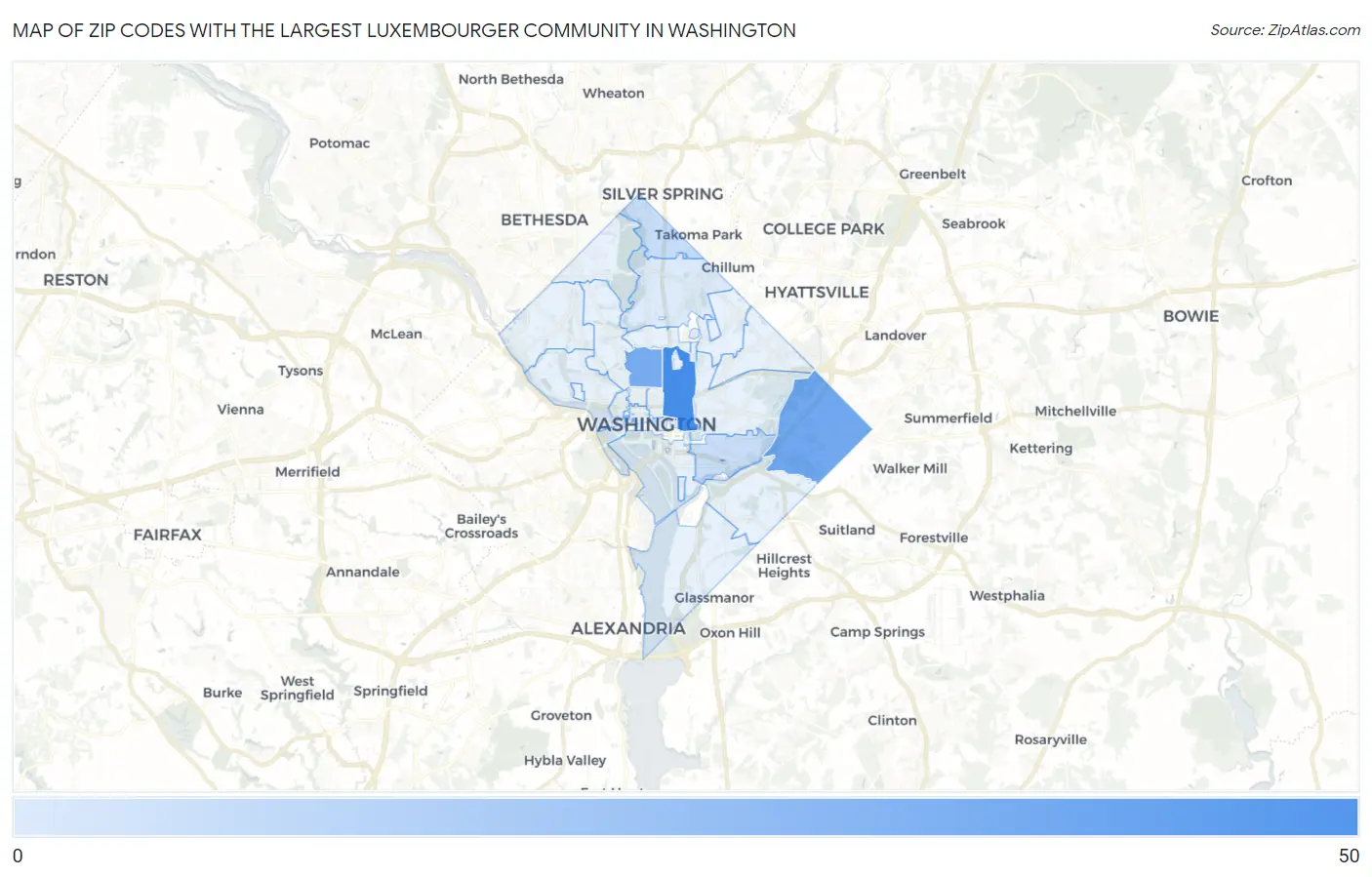Click the 'Hillcrest Heights' map label
Image resolution: width=1372 pixels, height=877 pixels.
(784, 567)
